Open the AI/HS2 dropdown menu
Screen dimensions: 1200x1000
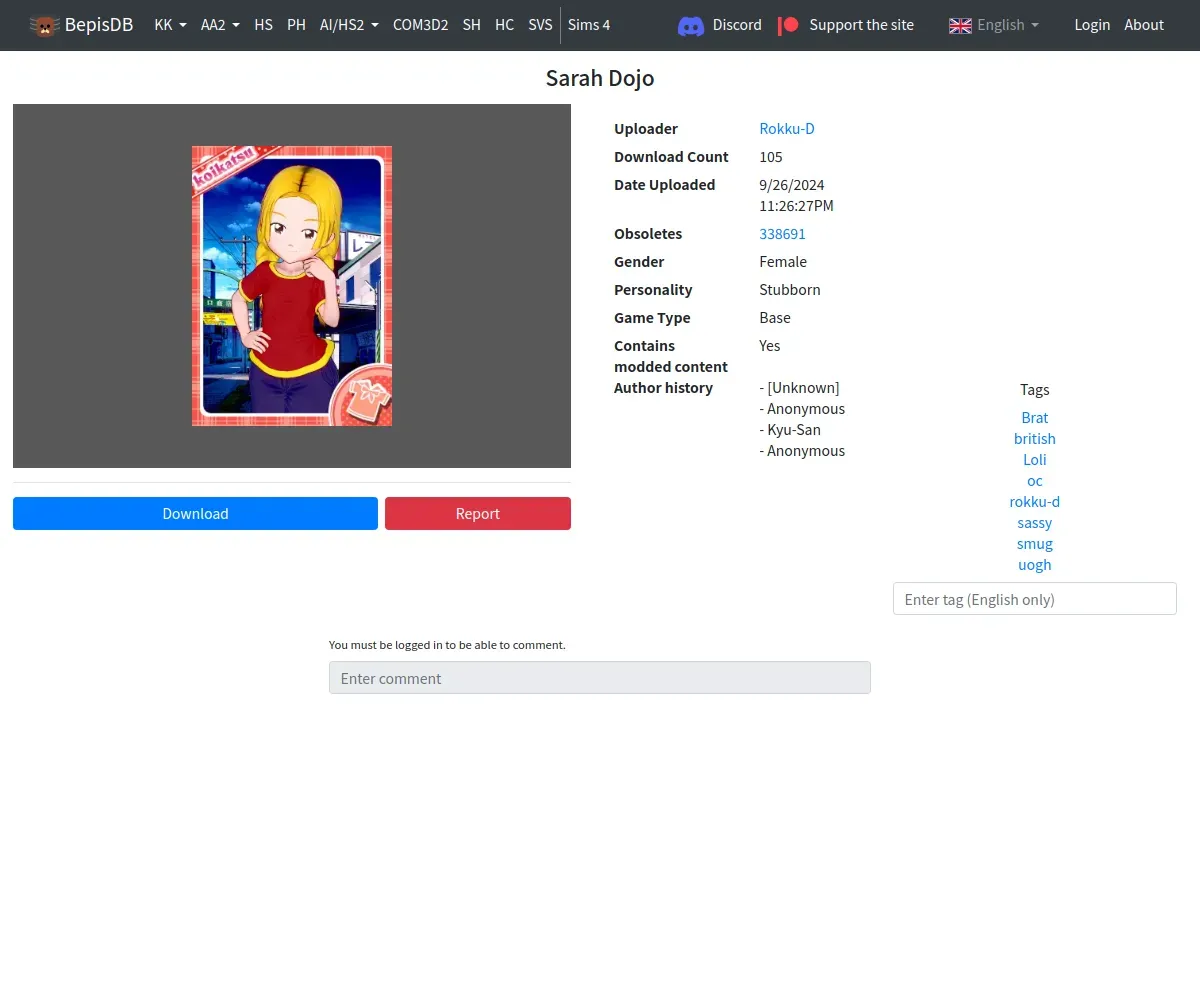pos(349,25)
